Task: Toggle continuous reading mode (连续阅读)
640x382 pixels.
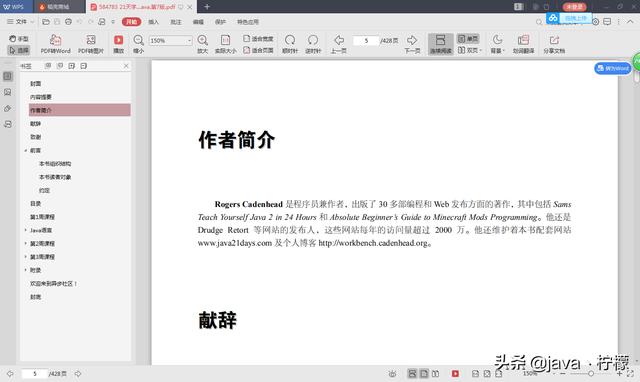Action: coord(440,44)
